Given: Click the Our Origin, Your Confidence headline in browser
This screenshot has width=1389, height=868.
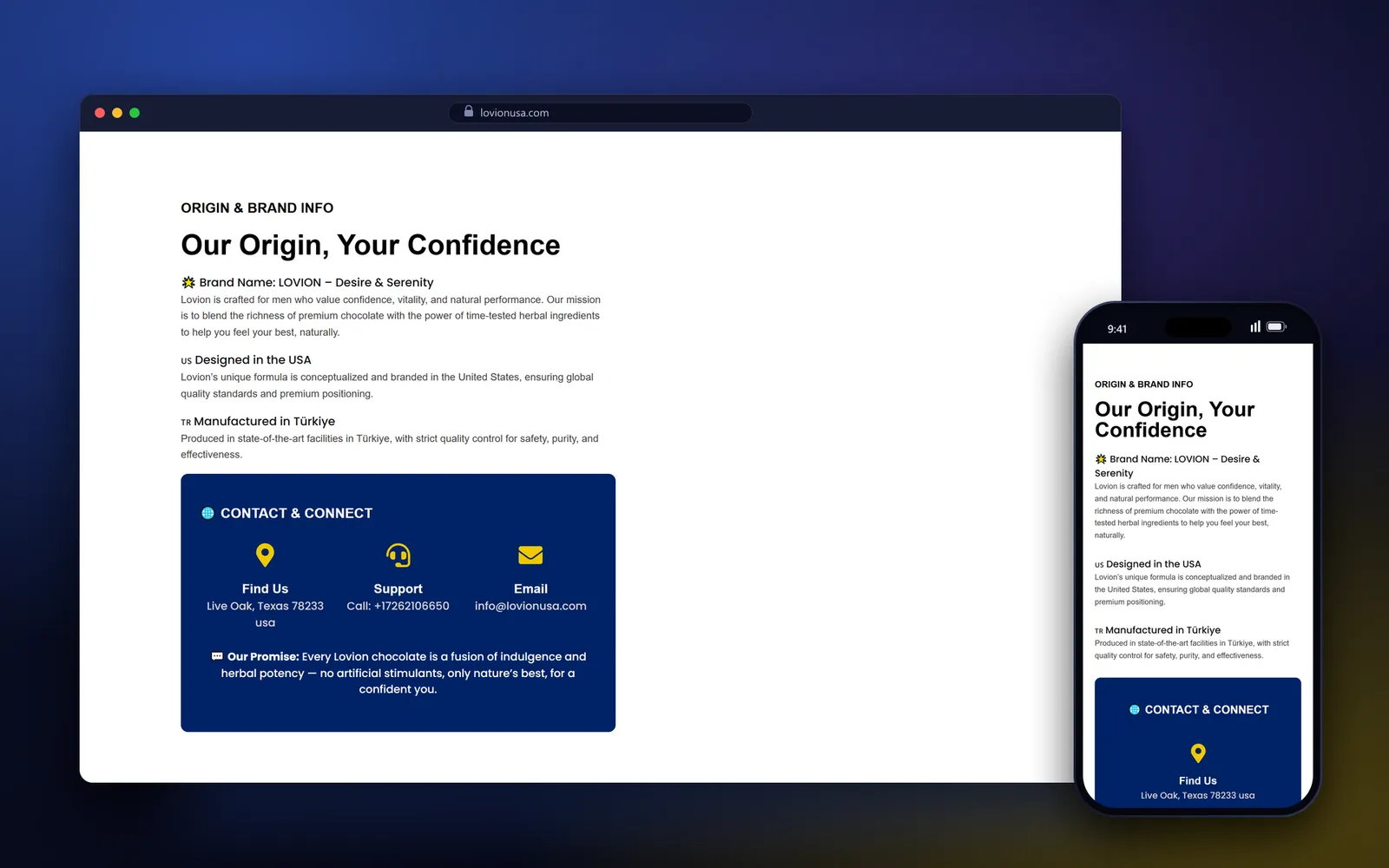Looking at the screenshot, I should (371, 245).
